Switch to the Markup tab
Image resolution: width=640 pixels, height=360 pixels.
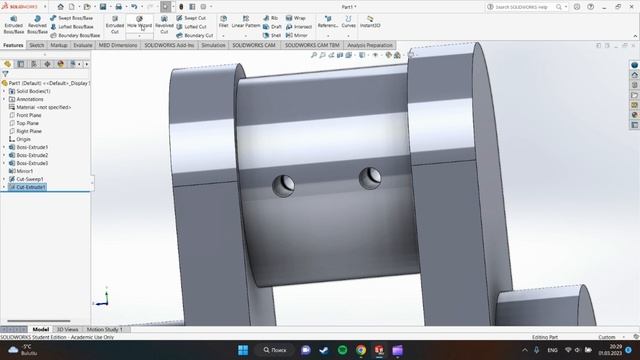point(59,45)
